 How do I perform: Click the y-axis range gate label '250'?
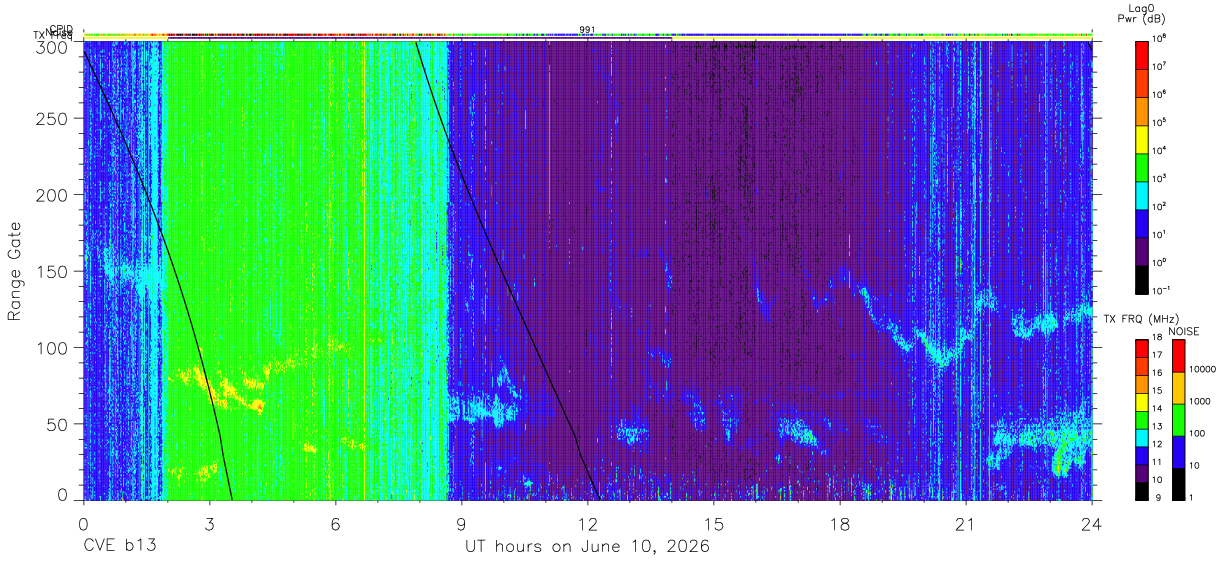click(54, 119)
